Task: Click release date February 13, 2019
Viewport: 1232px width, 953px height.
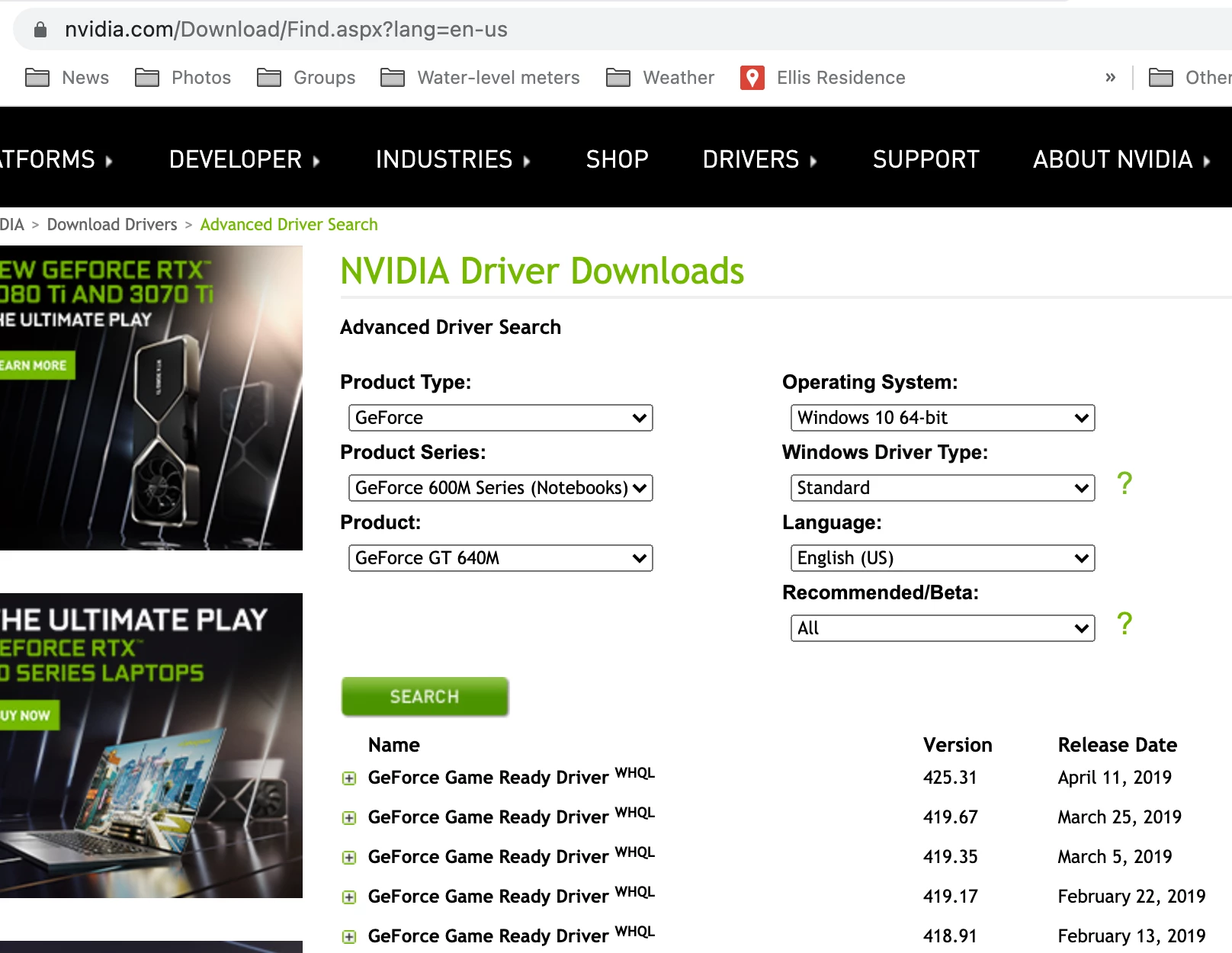Action: click(1131, 936)
